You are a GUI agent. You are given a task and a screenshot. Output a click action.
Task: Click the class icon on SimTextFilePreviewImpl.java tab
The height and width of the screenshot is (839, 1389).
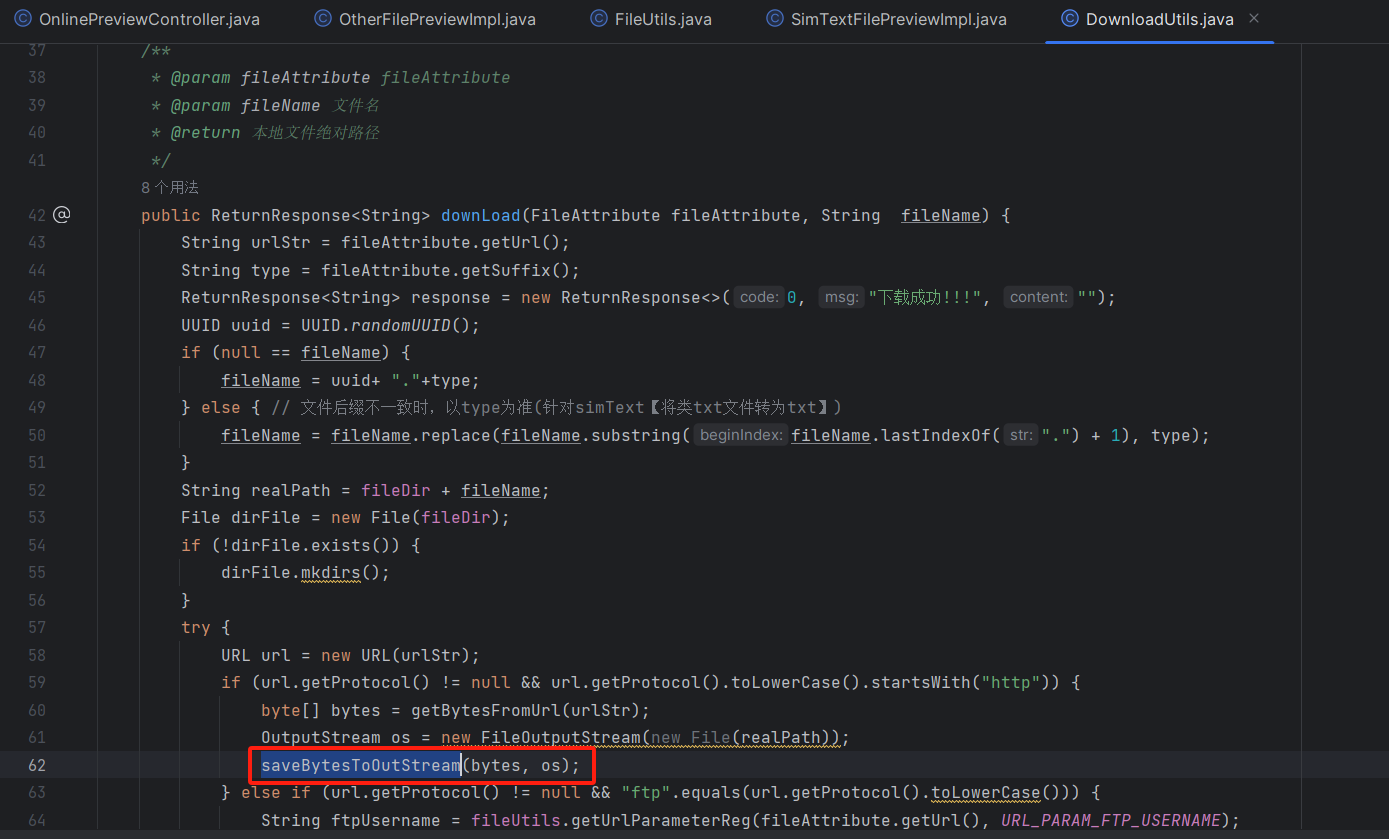coord(774,19)
